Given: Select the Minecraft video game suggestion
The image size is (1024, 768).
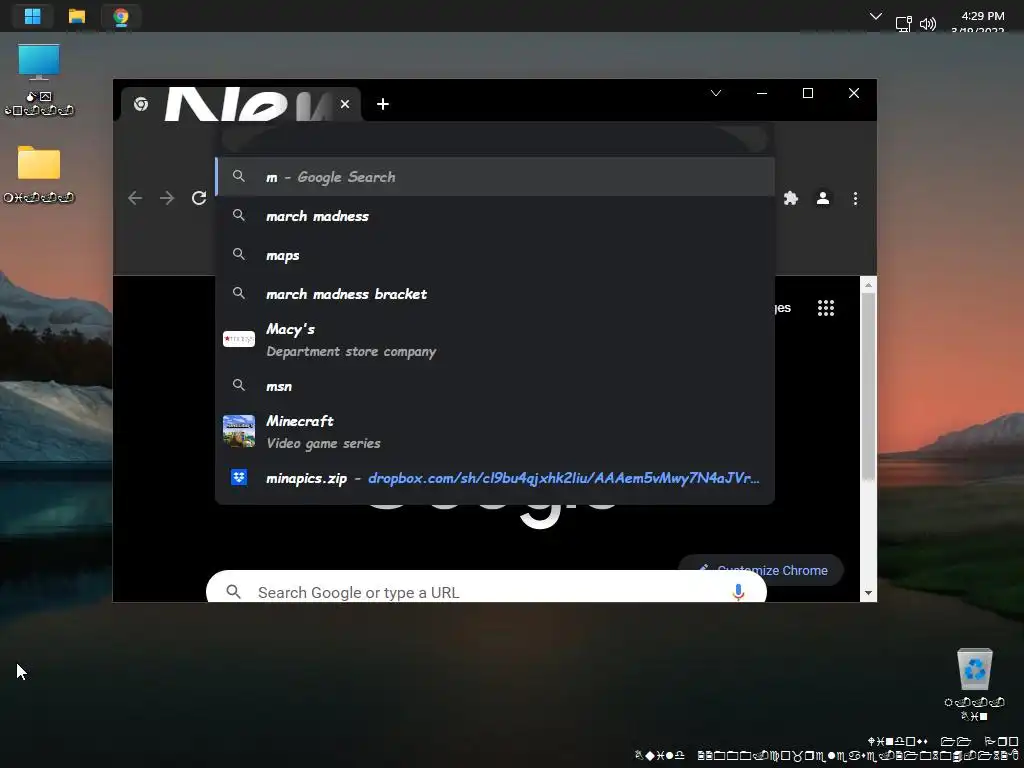Looking at the screenshot, I should pyautogui.click(x=495, y=432).
